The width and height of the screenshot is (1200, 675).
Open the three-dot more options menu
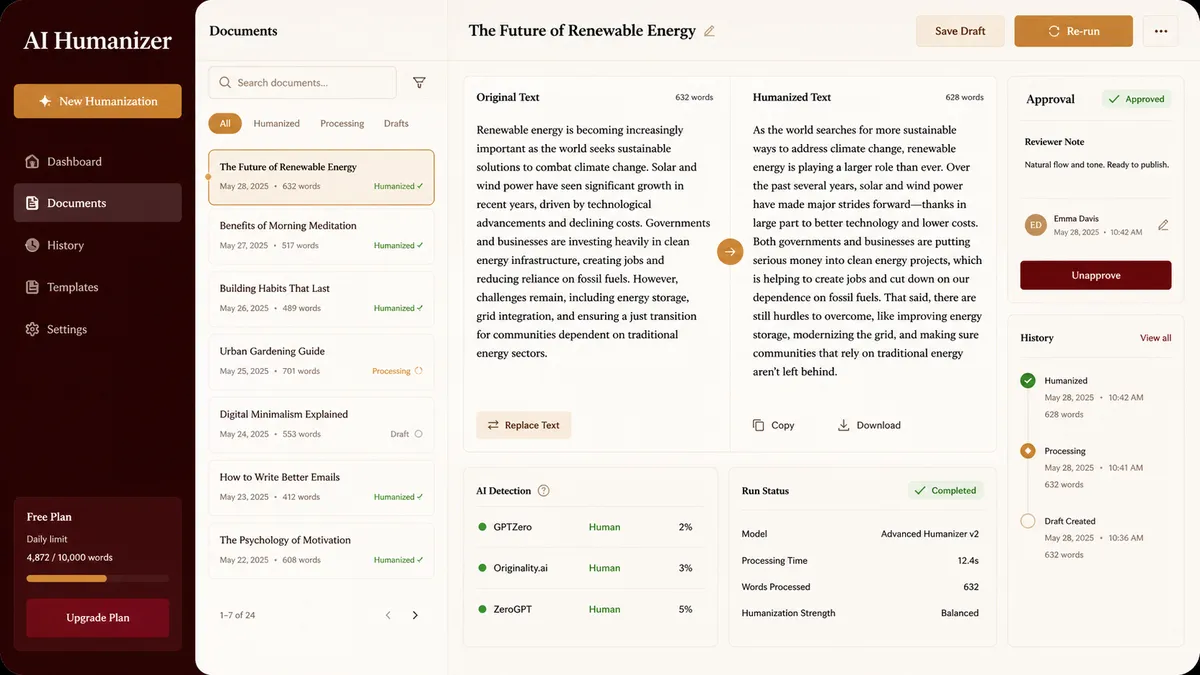pyautogui.click(x=1161, y=31)
